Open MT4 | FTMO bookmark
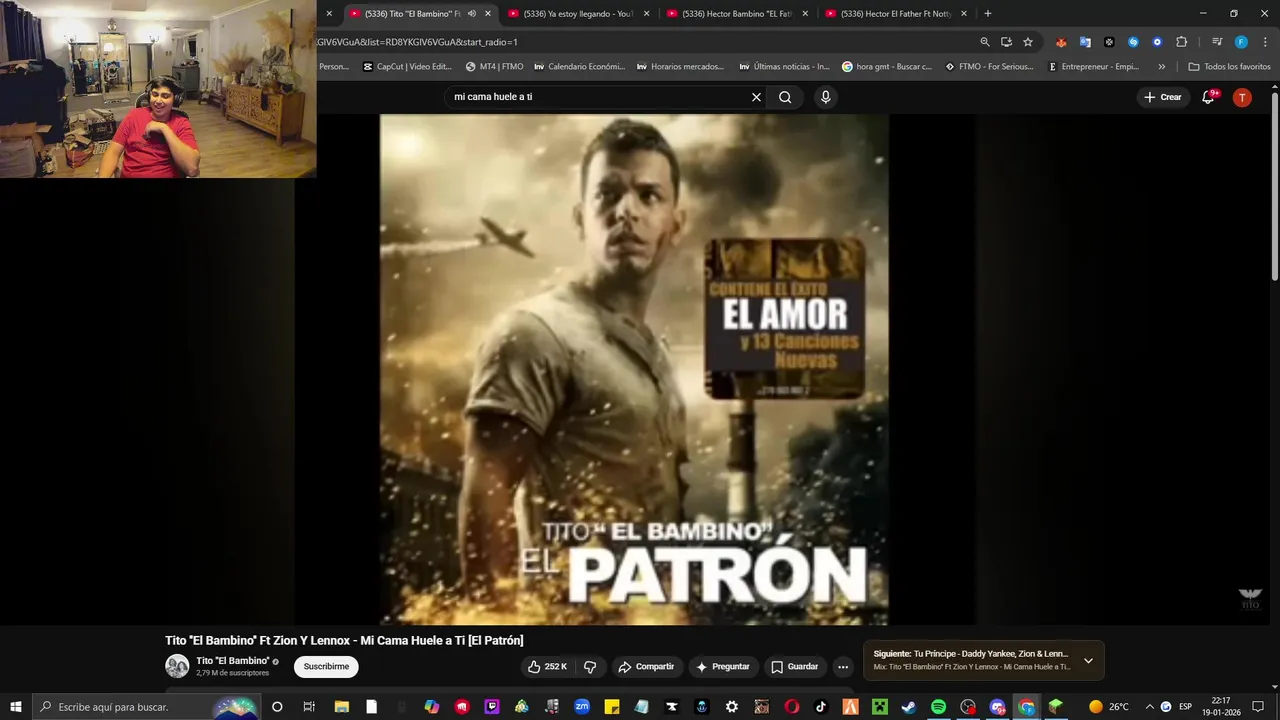Screen dimensions: 1280x720 pos(494,67)
